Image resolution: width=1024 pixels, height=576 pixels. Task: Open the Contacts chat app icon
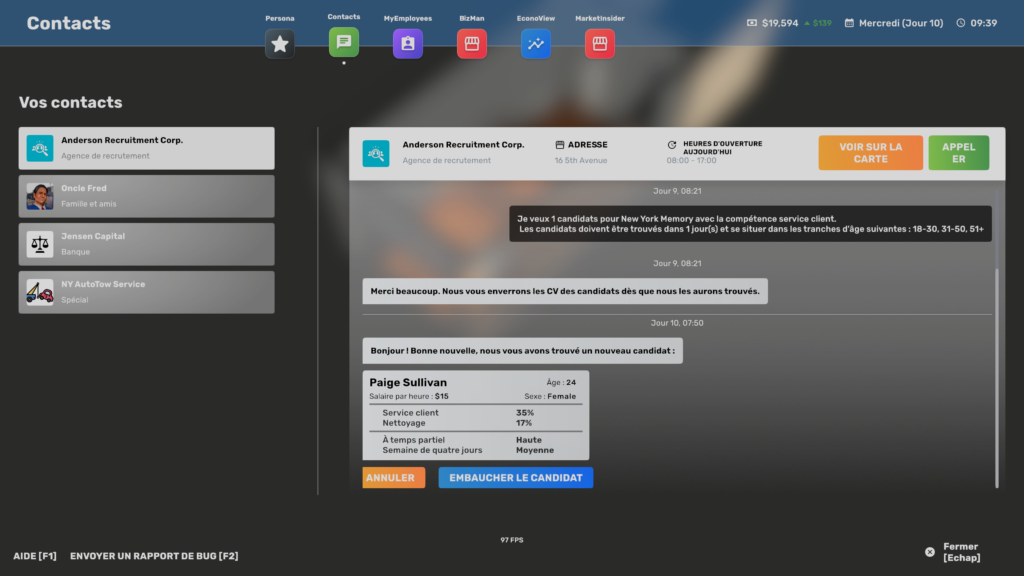pos(343,42)
